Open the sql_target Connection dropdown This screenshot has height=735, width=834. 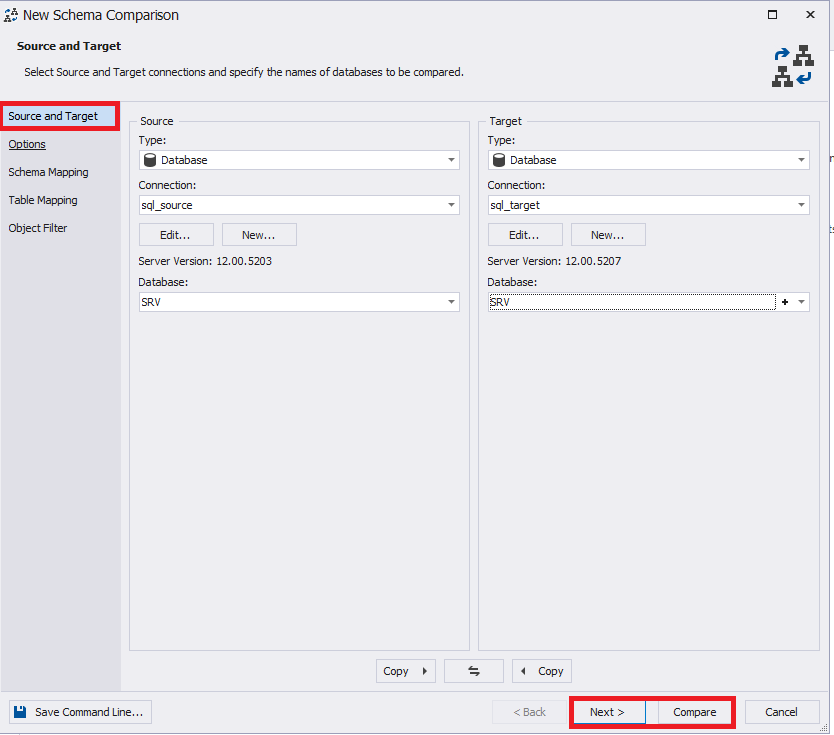click(801, 205)
